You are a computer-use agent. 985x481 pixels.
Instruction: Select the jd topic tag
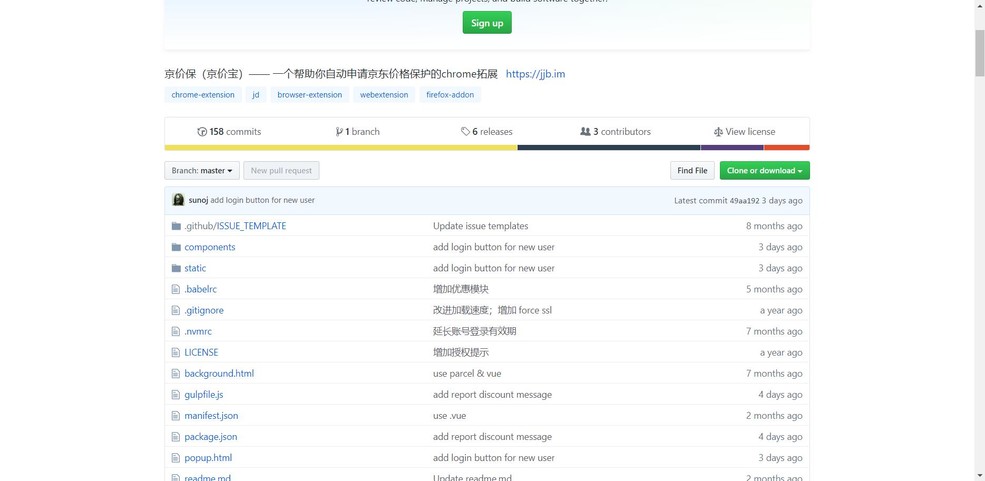(x=256, y=95)
